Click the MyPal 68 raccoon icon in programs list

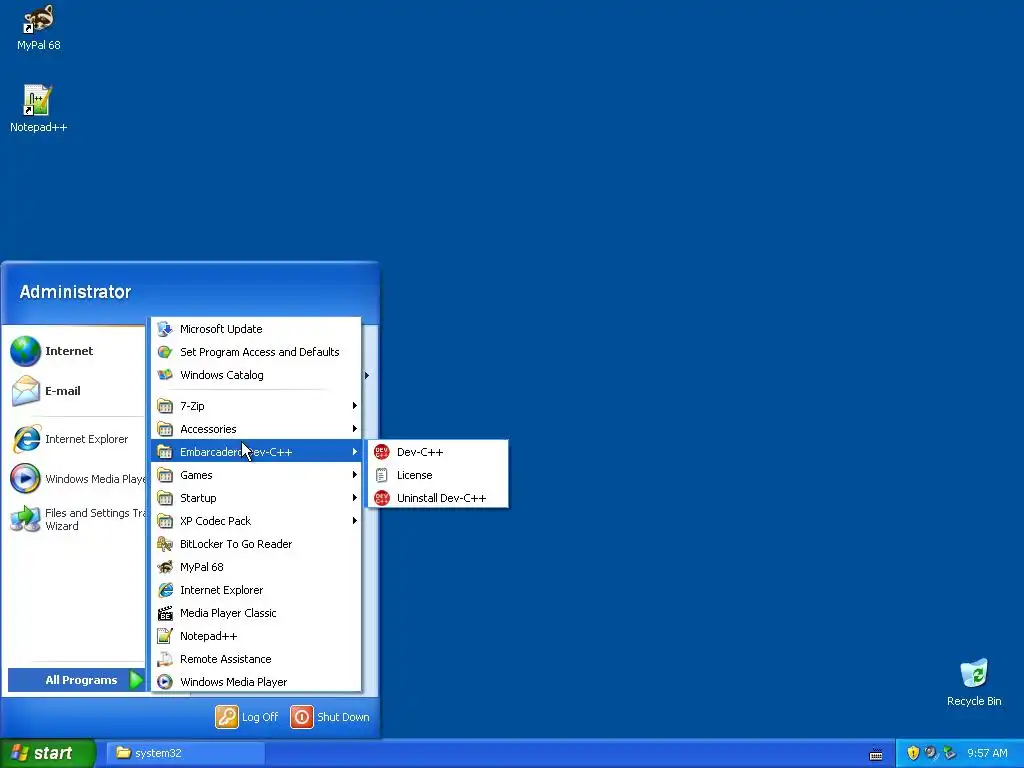click(165, 567)
